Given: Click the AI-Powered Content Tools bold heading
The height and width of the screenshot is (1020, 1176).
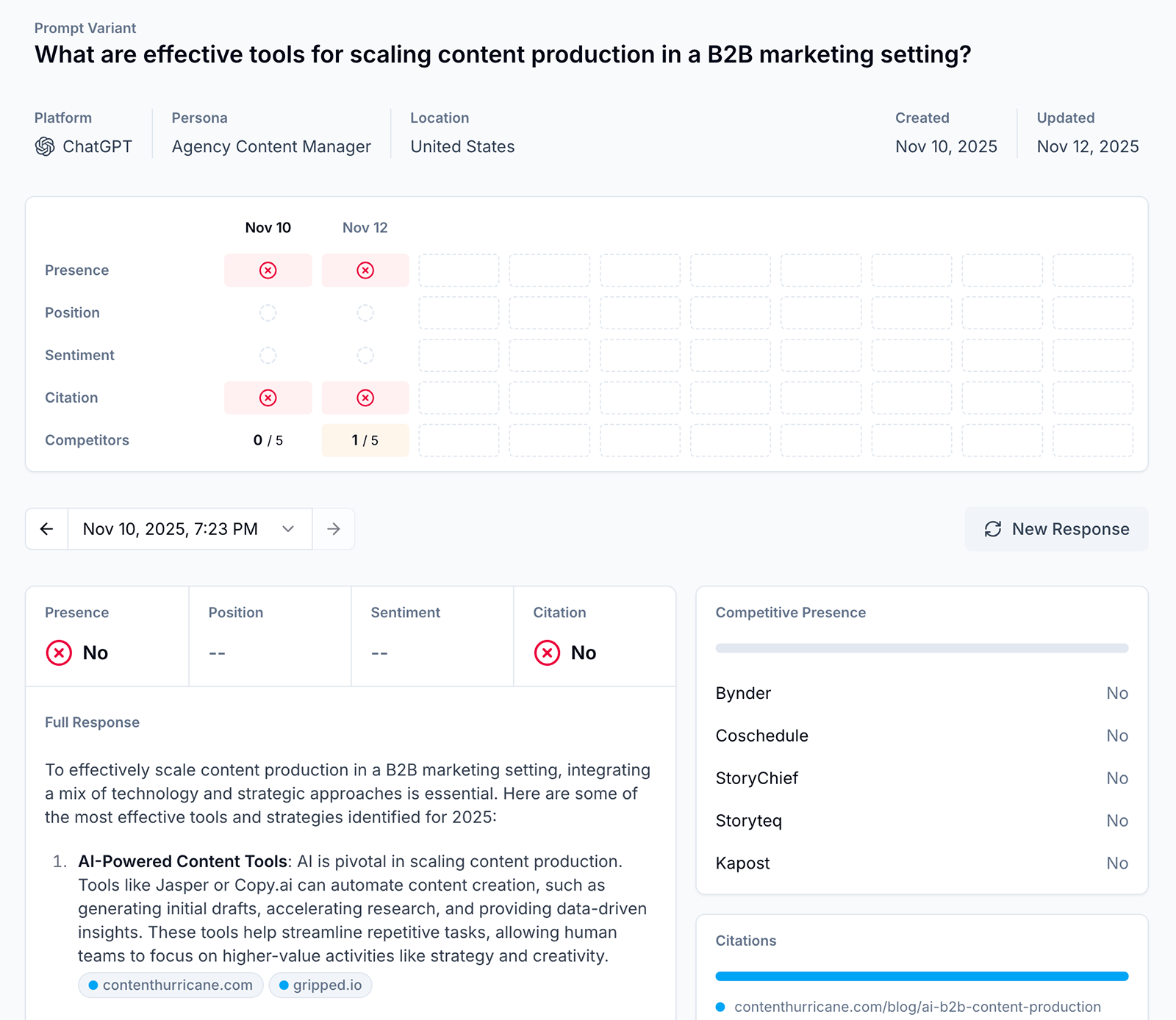Looking at the screenshot, I should point(182,861).
